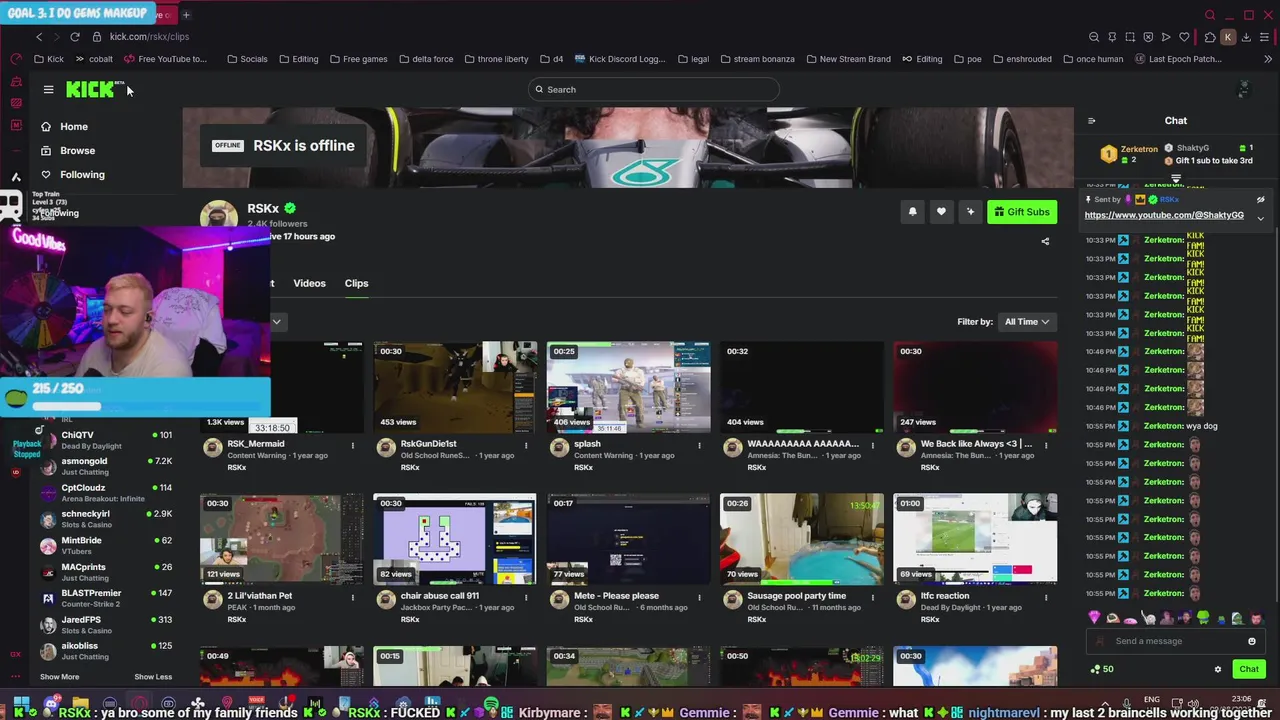Expand the gift leaderboard arrow in chat
This screenshot has width=1280, height=720.
pyautogui.click(x=1176, y=180)
